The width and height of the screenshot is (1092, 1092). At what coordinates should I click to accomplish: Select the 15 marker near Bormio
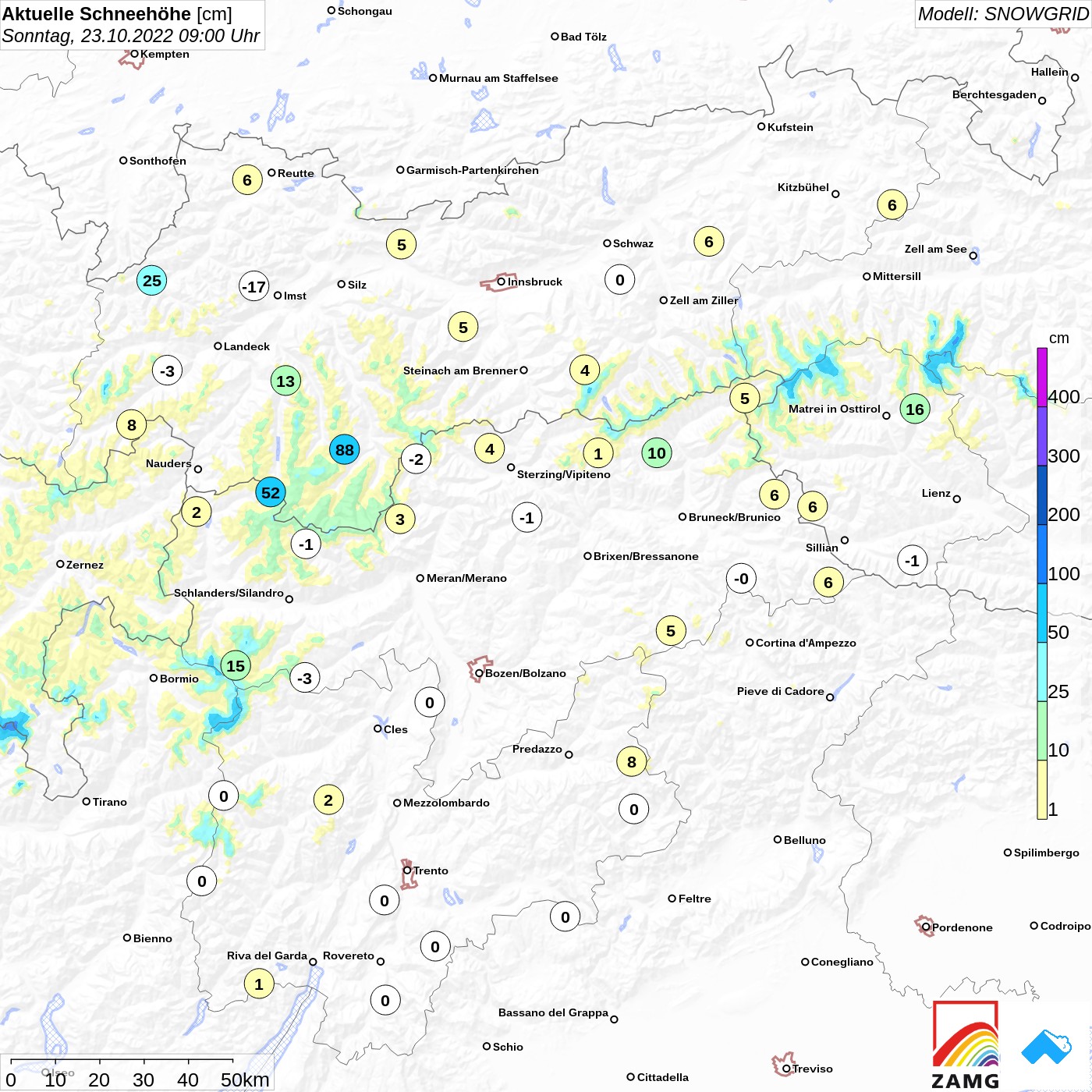236,665
